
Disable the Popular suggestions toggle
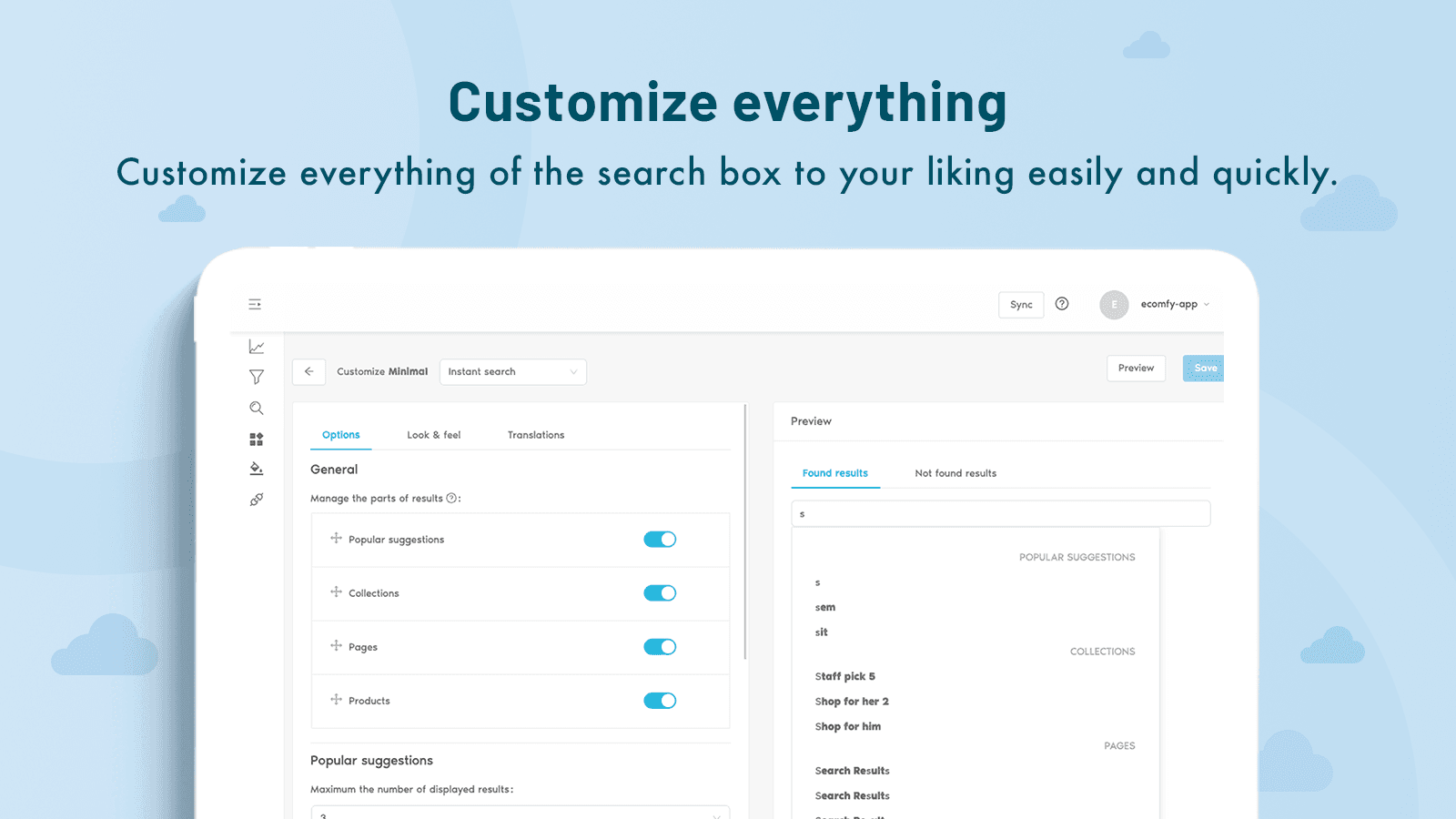[660, 539]
